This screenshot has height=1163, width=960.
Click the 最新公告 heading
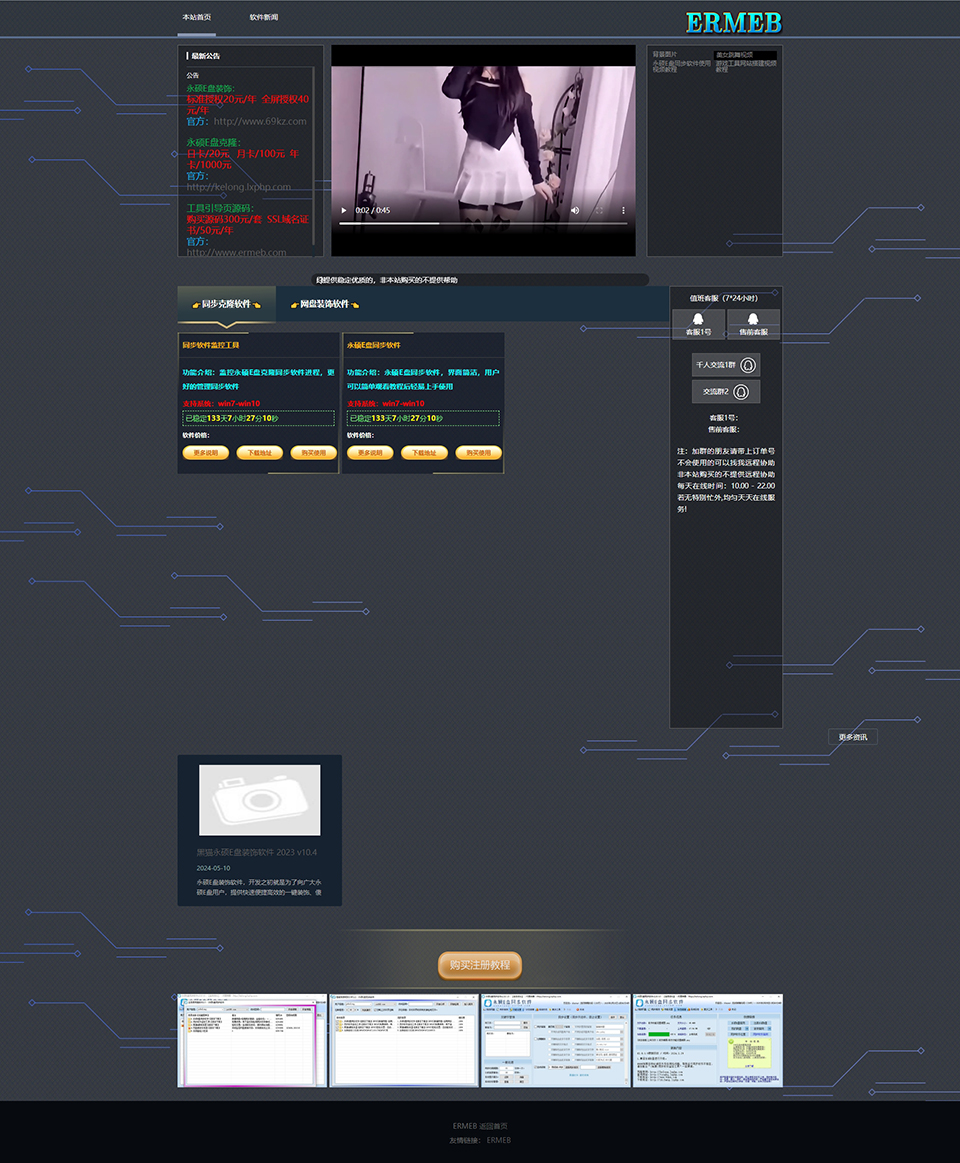tap(206, 56)
